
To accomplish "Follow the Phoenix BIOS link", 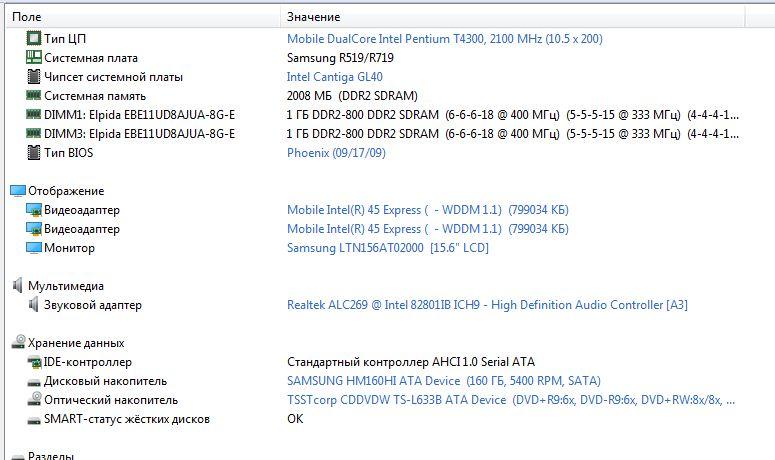I will (336, 153).
